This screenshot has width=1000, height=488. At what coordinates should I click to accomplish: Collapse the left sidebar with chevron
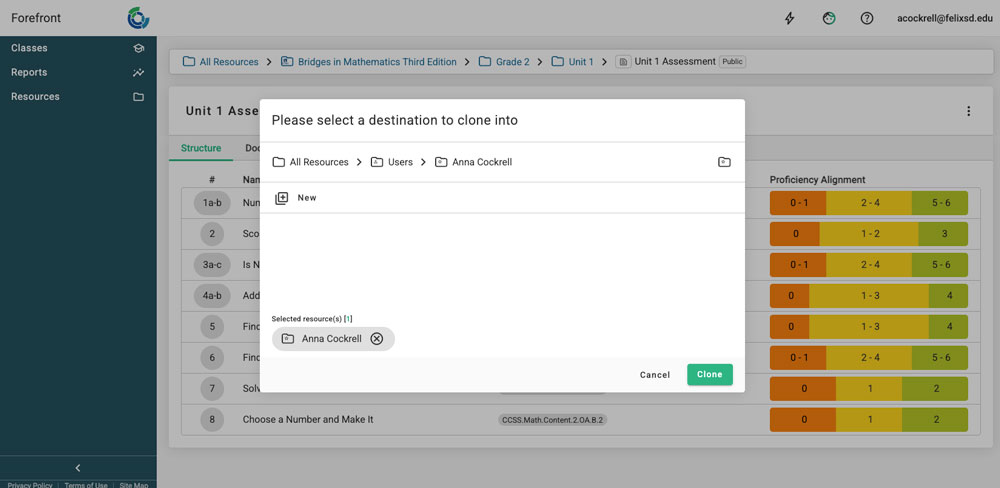[78, 468]
